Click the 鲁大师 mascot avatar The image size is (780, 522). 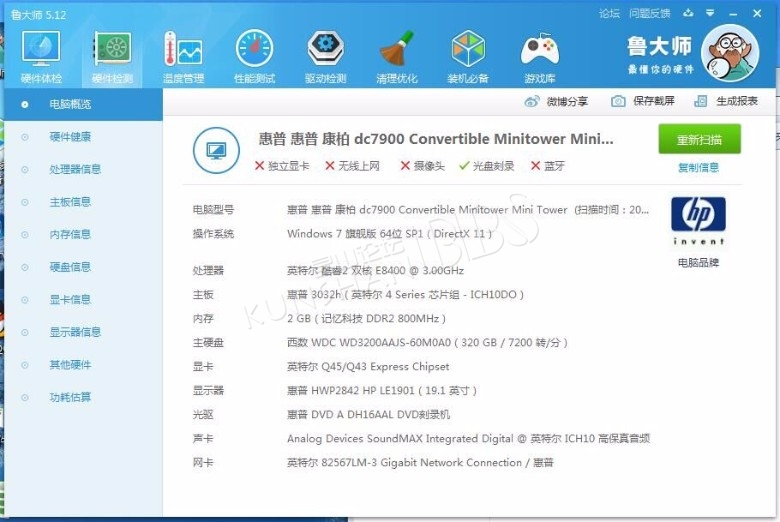pyautogui.click(x=730, y=53)
